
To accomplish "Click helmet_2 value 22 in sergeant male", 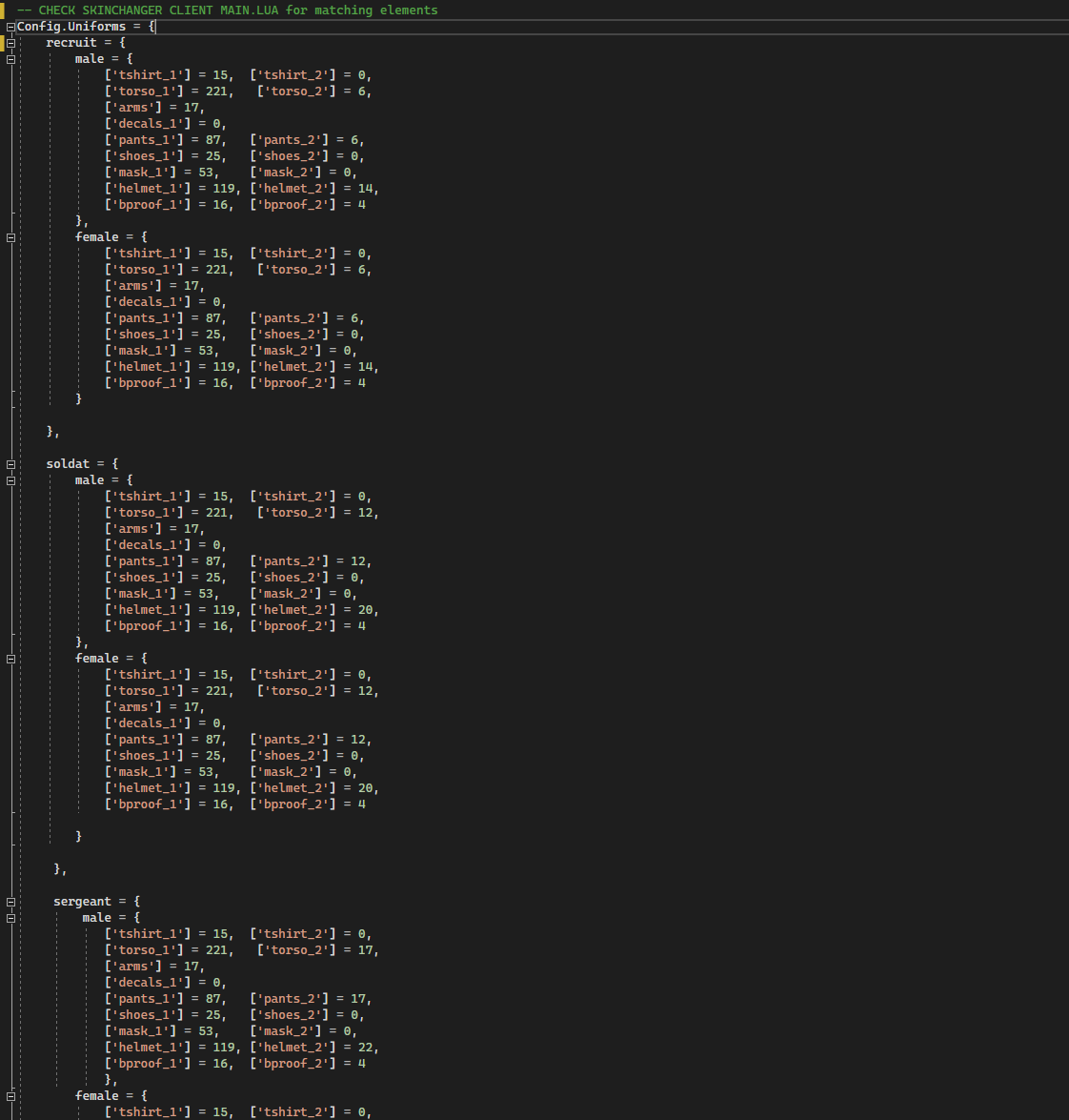I will [x=366, y=1048].
